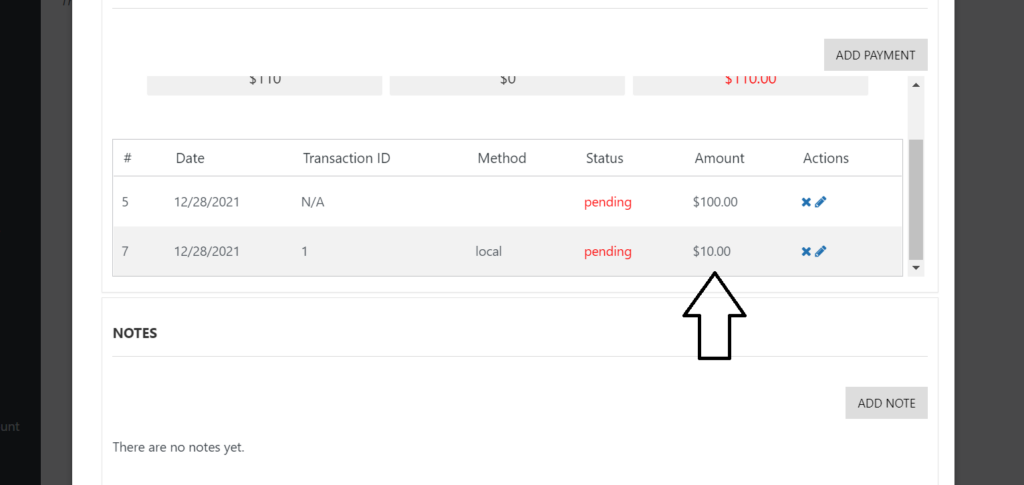Click the payments list scrollbar thumb
This screenshot has height=485, width=1024.
coord(916,199)
